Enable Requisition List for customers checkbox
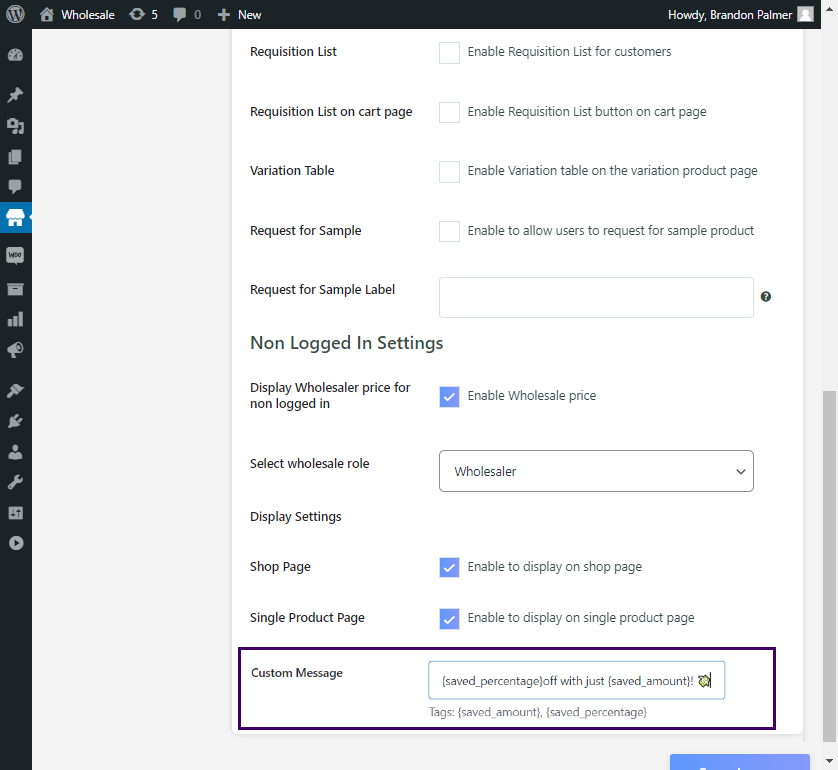This screenshot has width=838, height=770. [449, 53]
